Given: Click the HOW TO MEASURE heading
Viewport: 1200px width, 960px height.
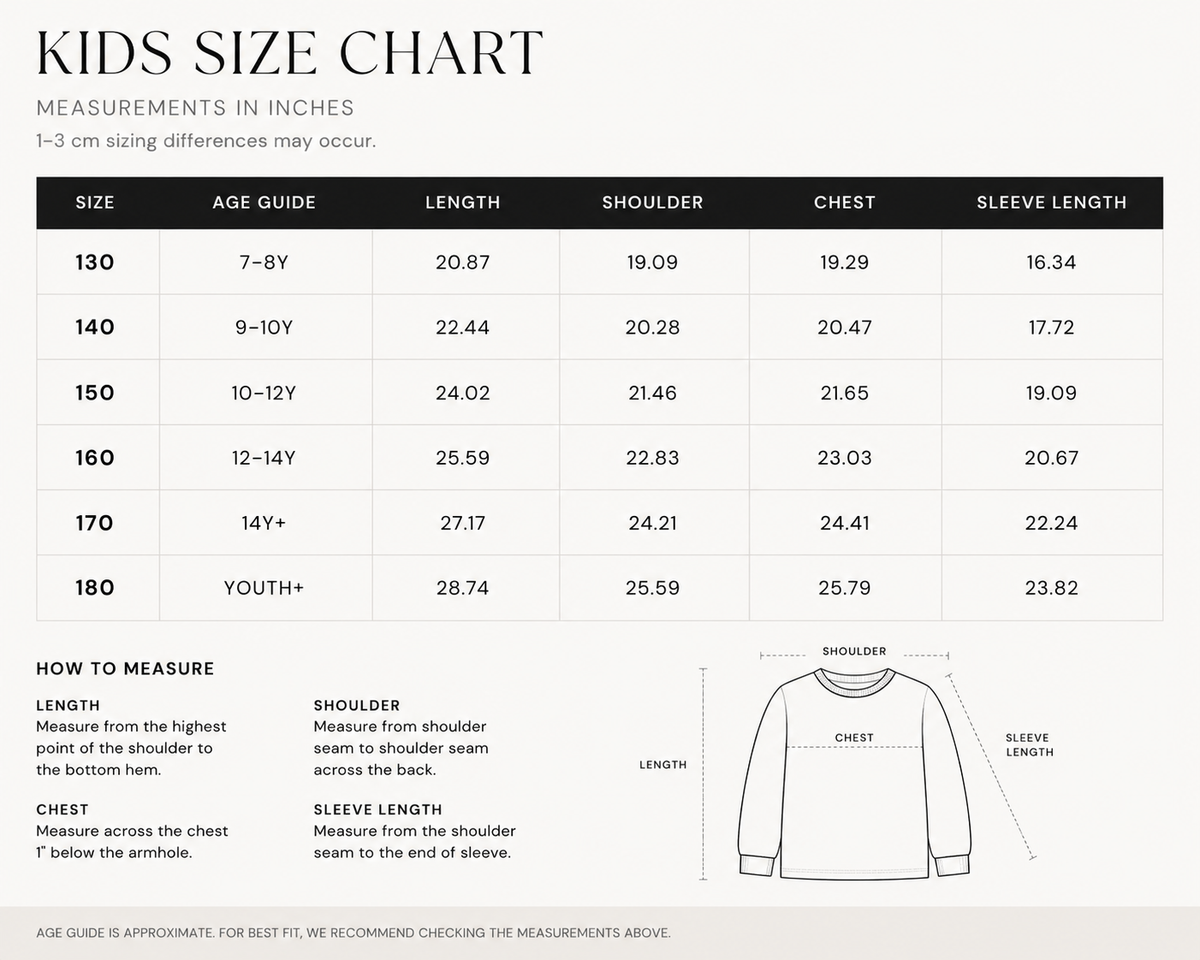Looking at the screenshot, I should [x=125, y=669].
